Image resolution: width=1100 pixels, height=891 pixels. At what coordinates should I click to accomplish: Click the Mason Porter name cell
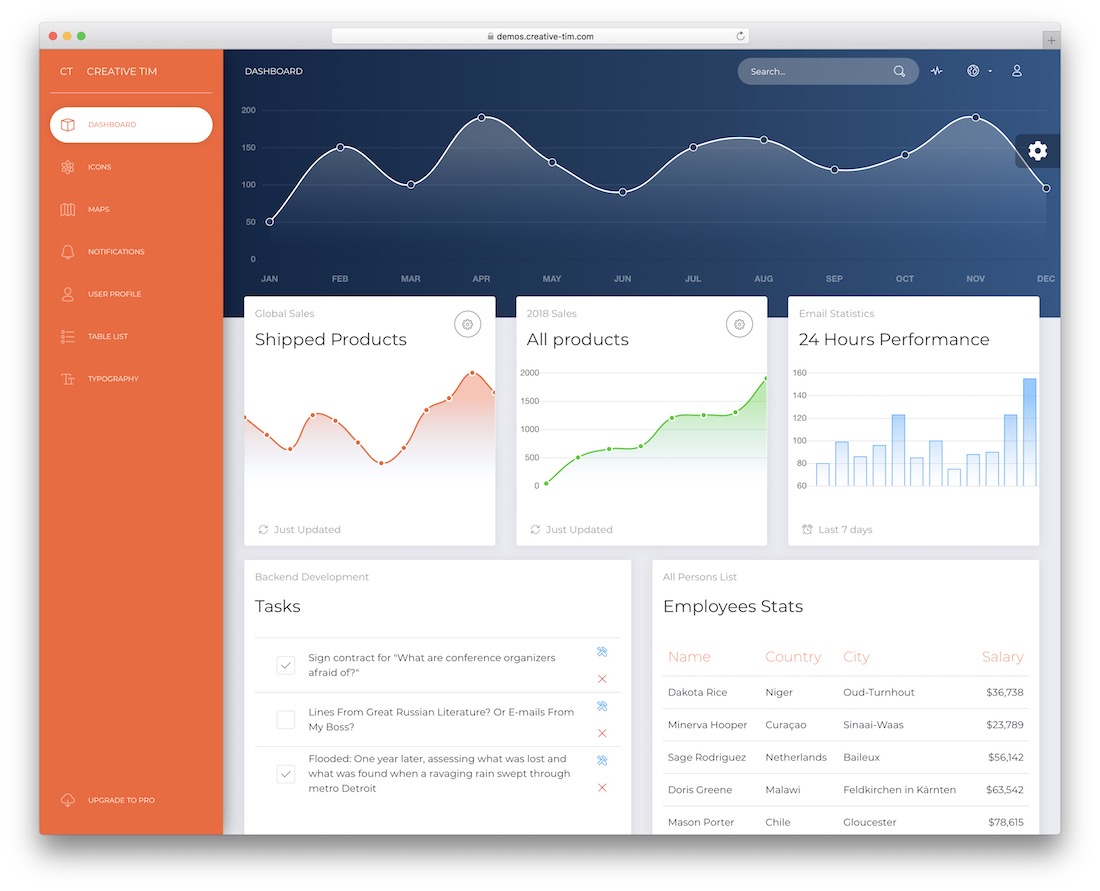point(701,822)
